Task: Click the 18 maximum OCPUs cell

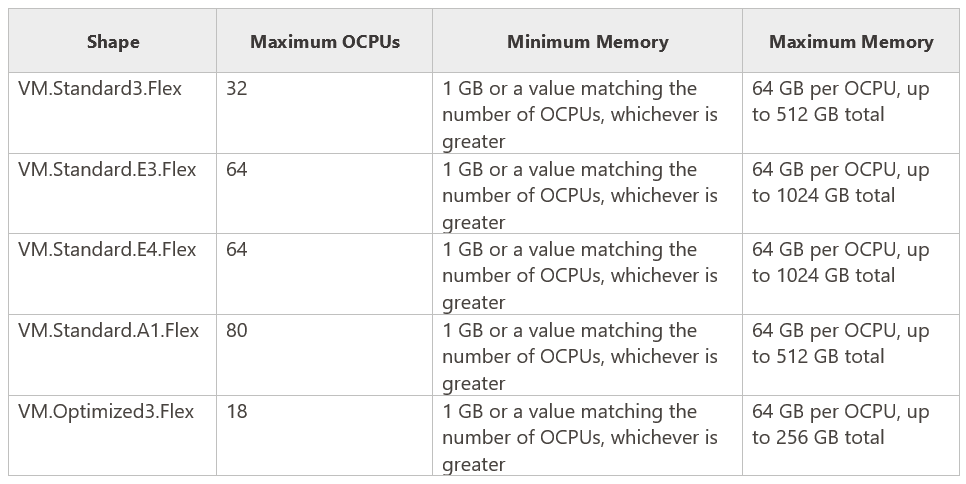Action: click(237, 412)
